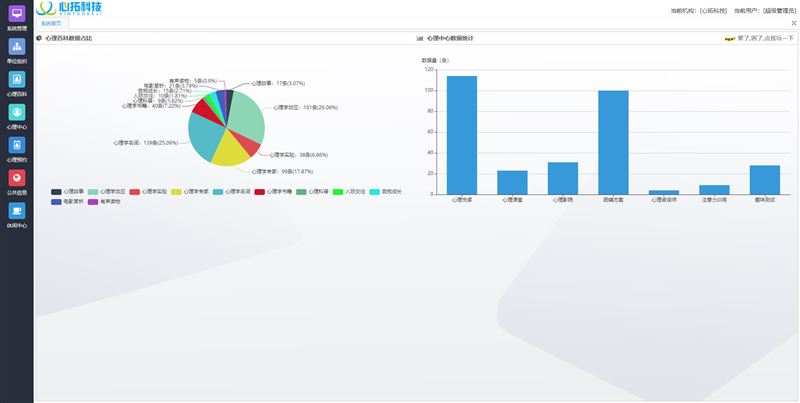This screenshot has width=800, height=403.
Task: Toggle 心理学效应 legend series visibility
Action: click(x=105, y=191)
